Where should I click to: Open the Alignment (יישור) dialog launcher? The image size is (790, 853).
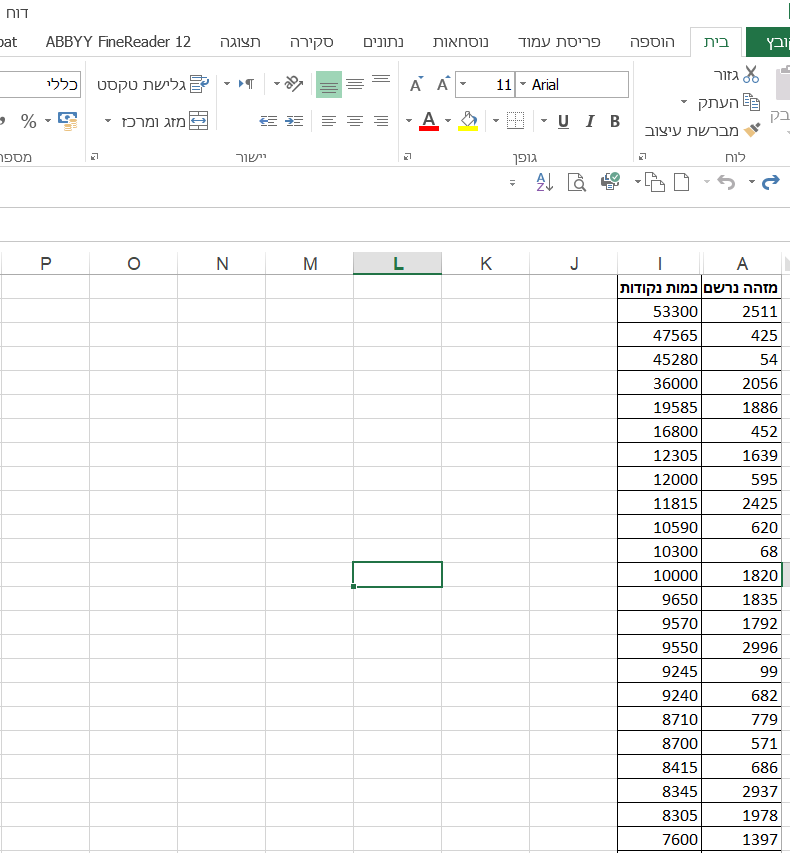click(95, 157)
